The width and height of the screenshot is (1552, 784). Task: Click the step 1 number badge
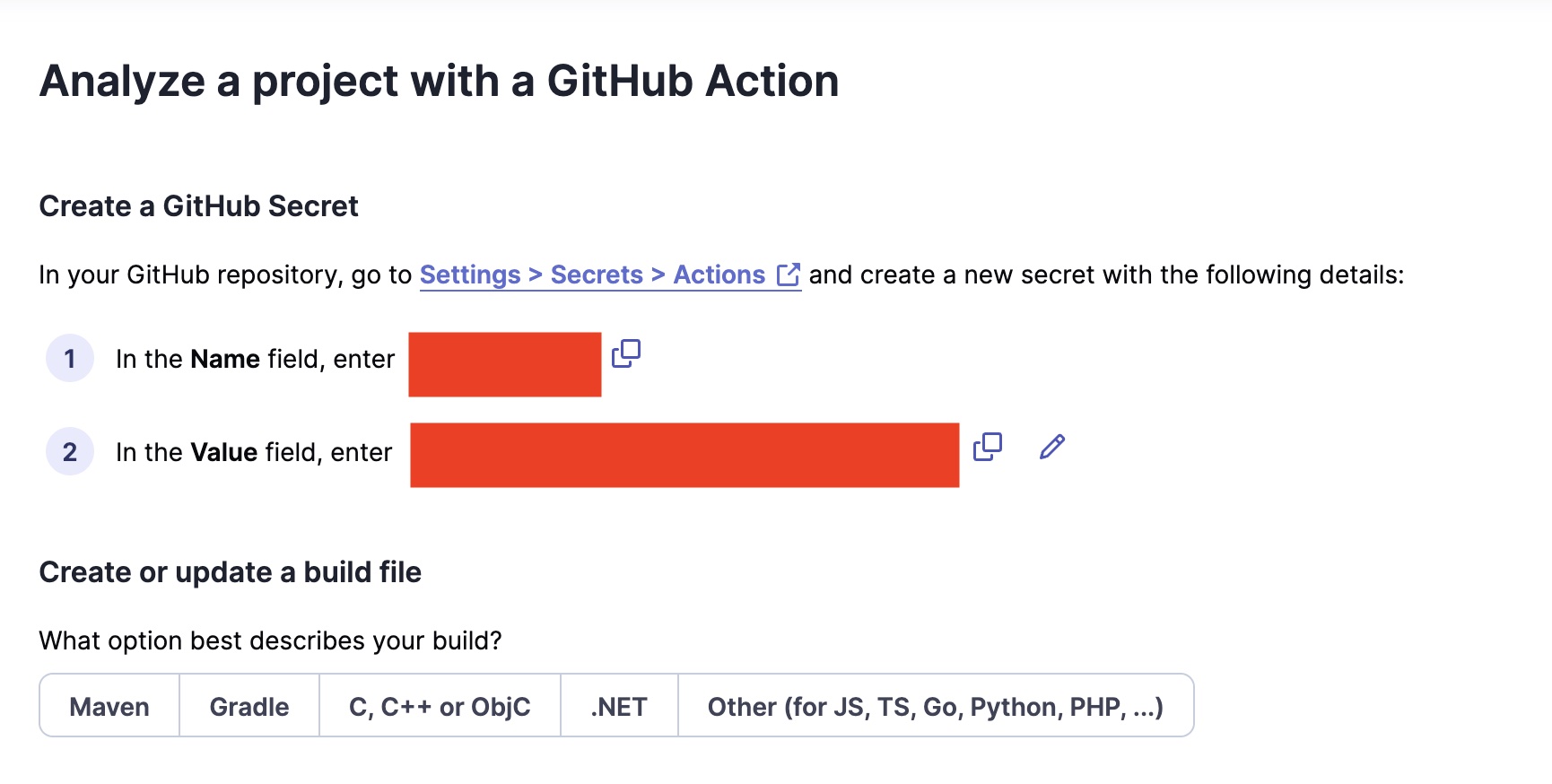point(70,359)
